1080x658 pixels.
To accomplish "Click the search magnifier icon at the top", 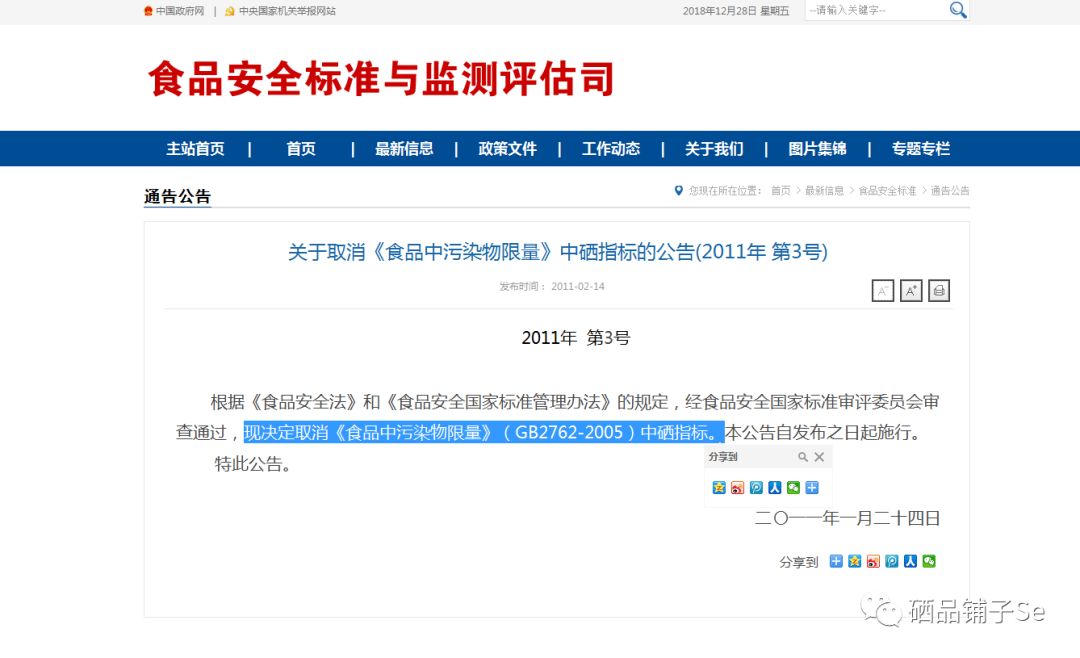I will click(957, 10).
